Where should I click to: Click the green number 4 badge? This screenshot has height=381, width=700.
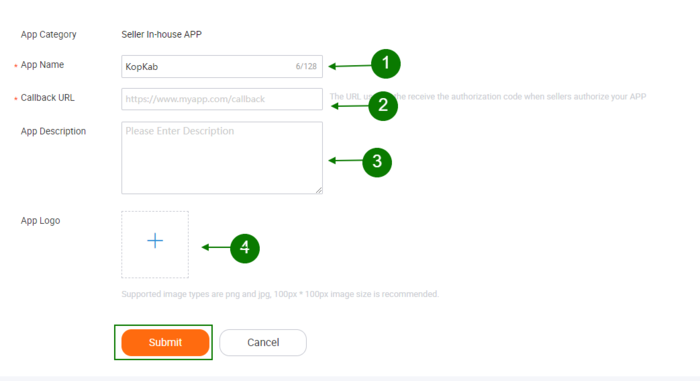(x=245, y=248)
